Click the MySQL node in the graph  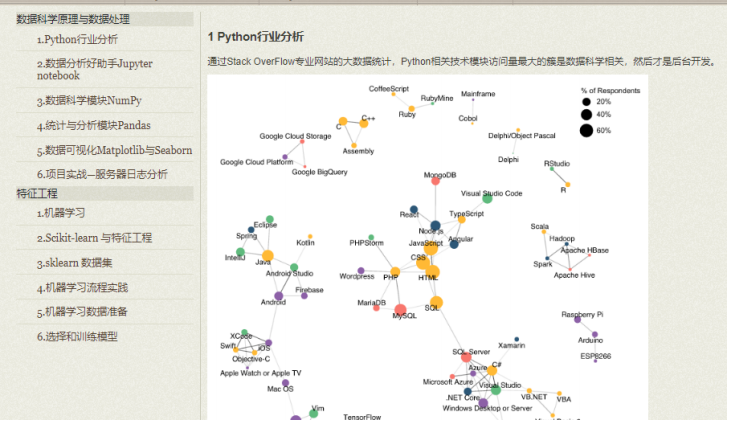[x=401, y=310]
